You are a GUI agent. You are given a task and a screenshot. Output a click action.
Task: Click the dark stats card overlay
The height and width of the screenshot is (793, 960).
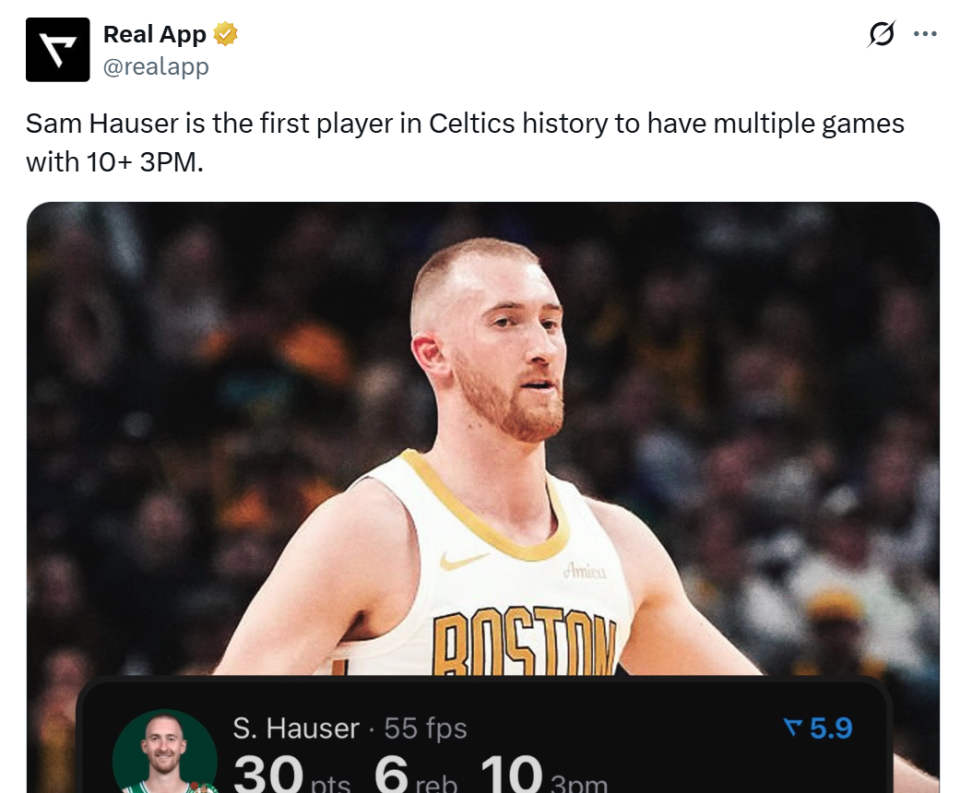click(x=484, y=735)
